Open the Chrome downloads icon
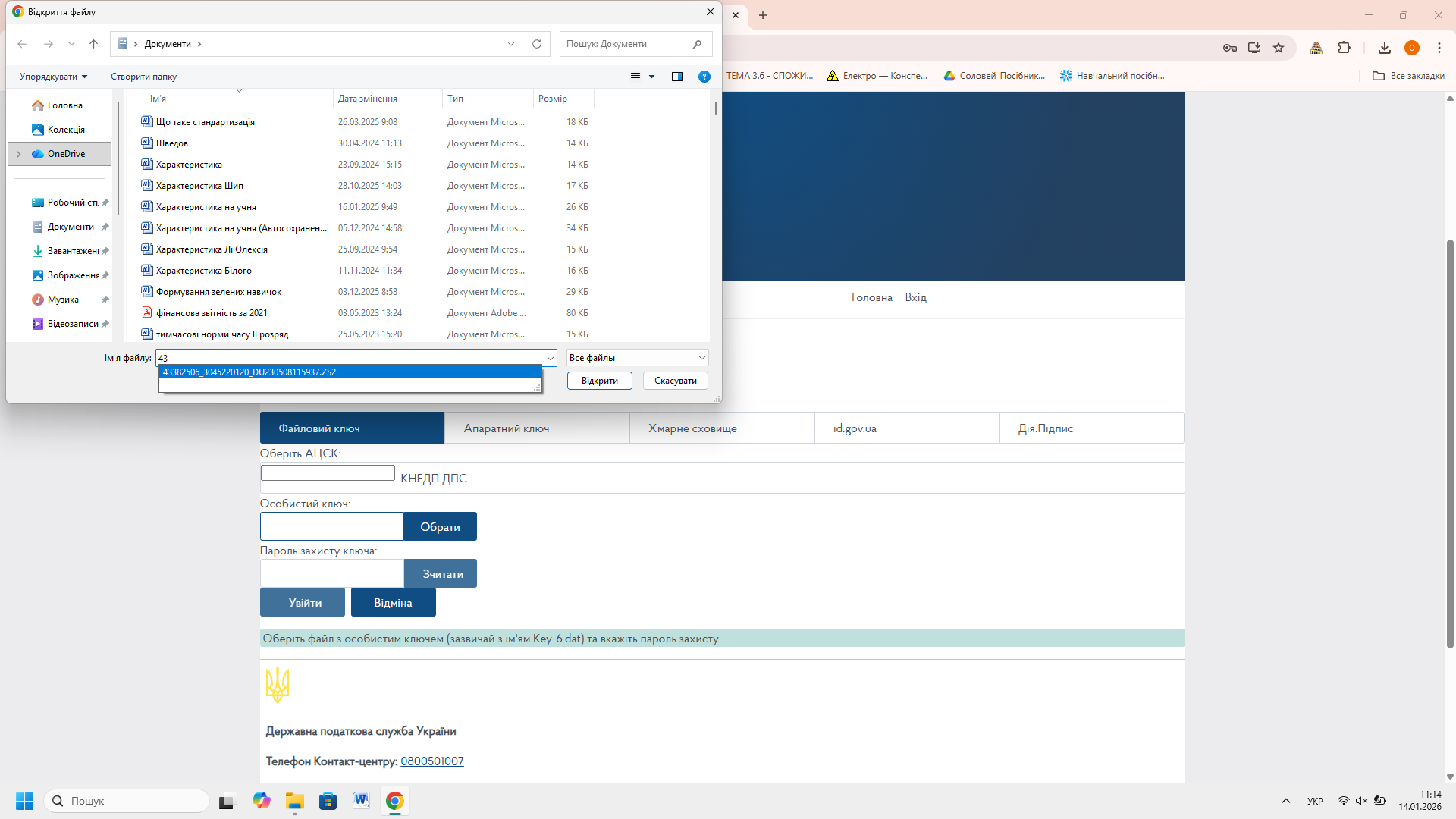The width and height of the screenshot is (1456, 819). tap(1384, 48)
